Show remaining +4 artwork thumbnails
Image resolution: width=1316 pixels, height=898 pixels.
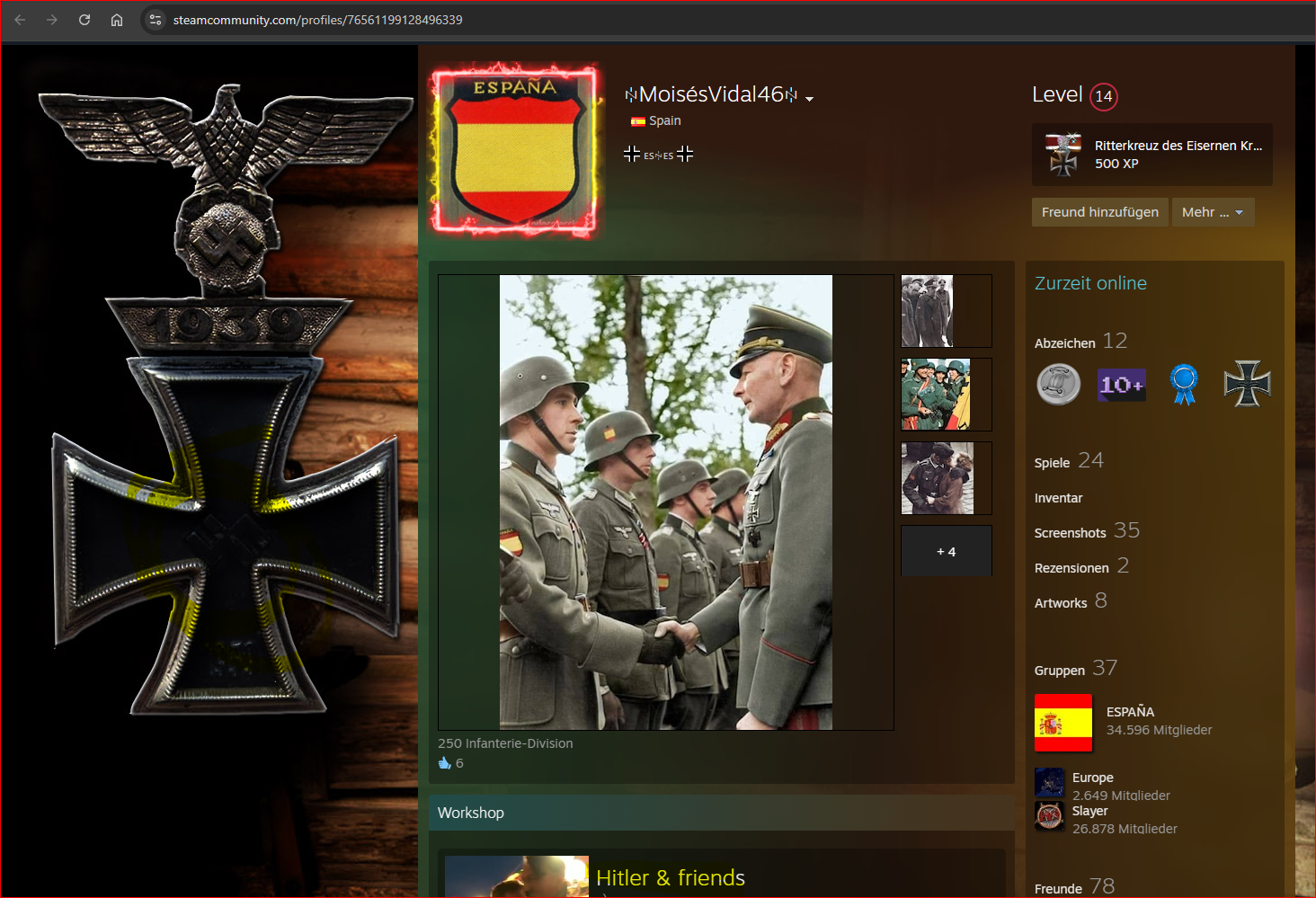point(946,551)
